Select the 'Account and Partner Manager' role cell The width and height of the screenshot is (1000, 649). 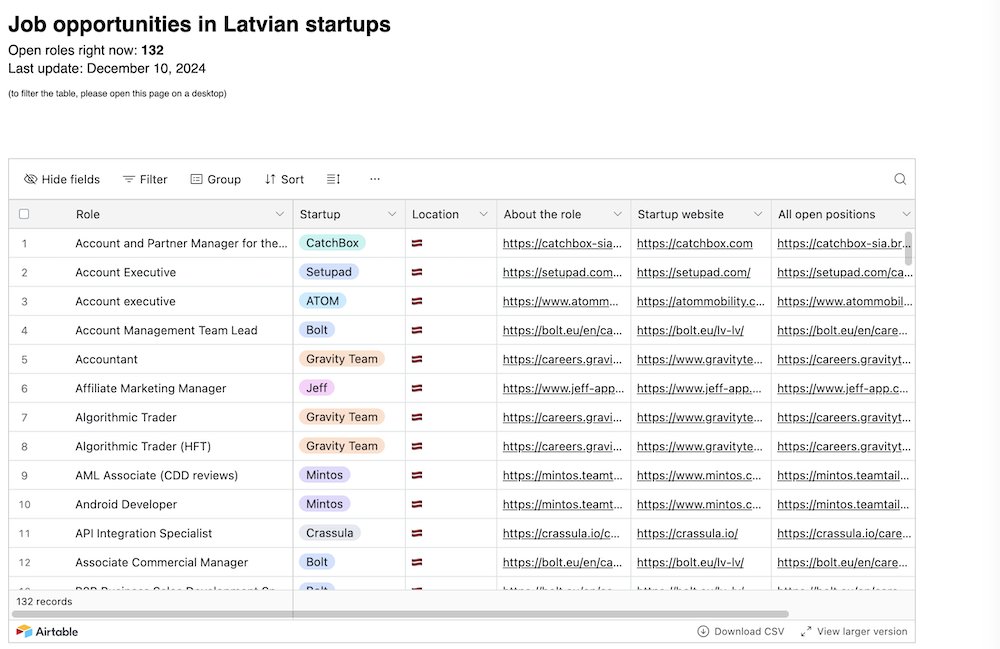181,244
